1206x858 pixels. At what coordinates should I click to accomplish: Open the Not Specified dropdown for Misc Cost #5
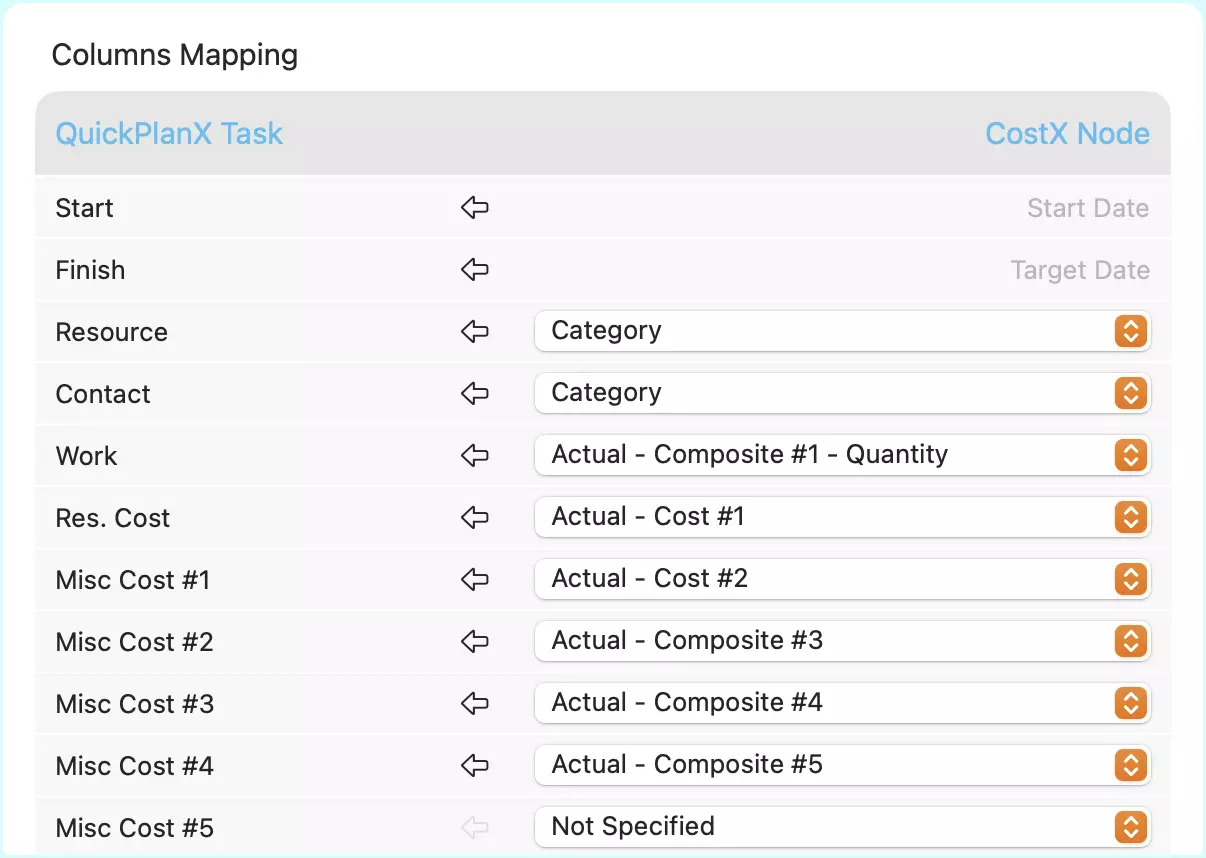click(x=843, y=828)
